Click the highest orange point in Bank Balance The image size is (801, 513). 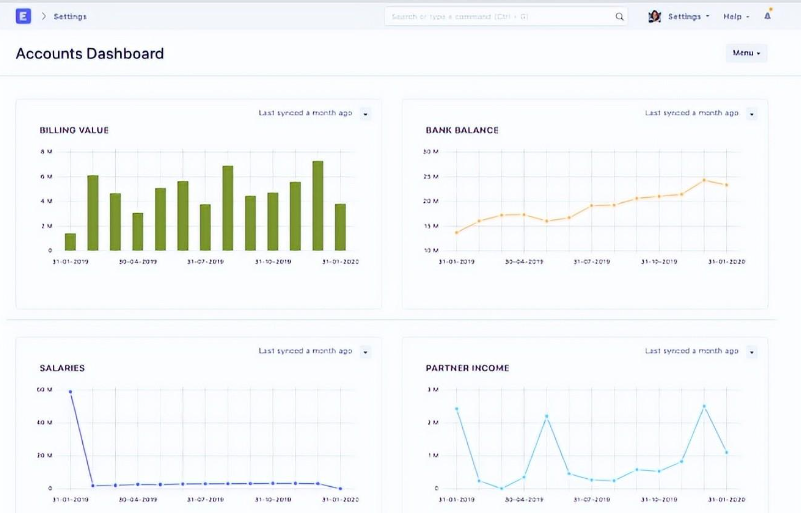tap(704, 180)
